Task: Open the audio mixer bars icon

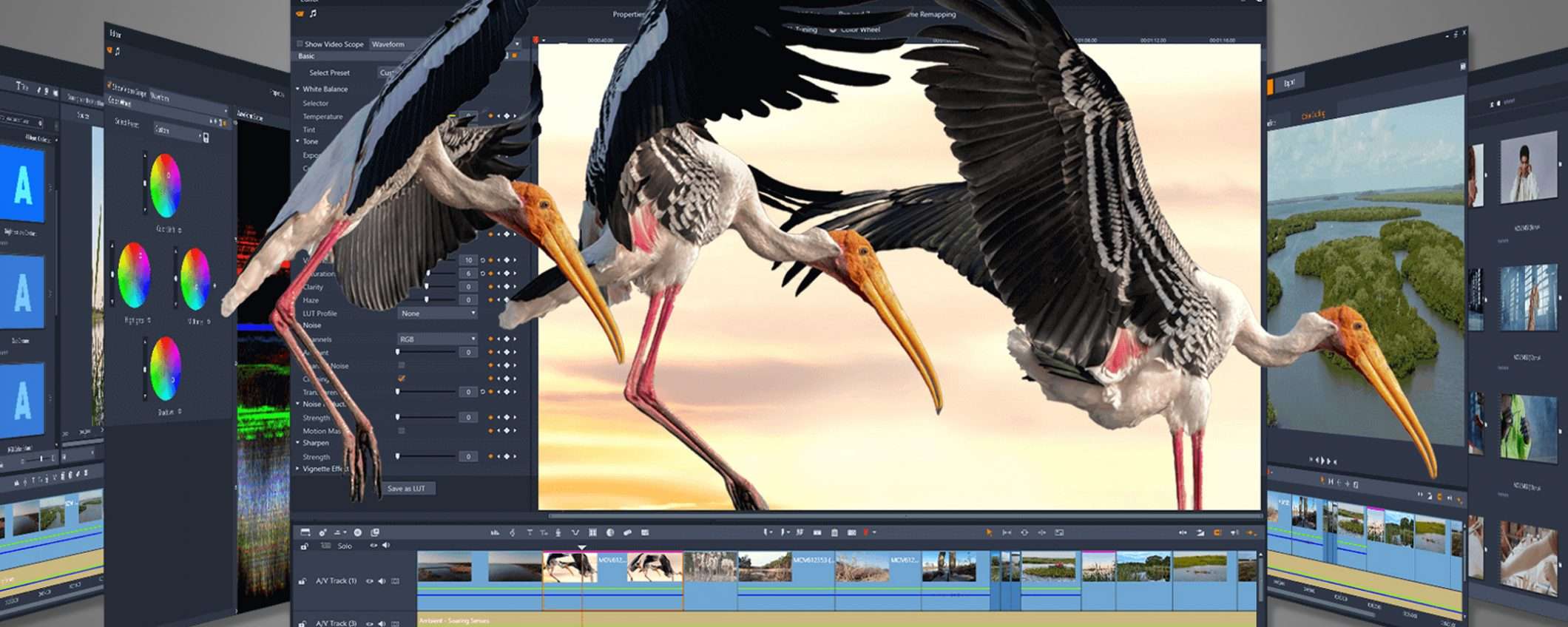Action: [494, 532]
